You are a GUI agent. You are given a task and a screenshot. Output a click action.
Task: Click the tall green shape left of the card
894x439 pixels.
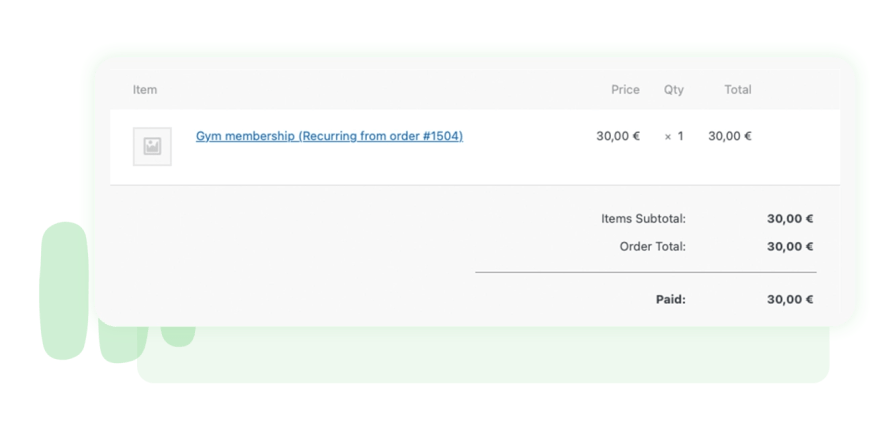[x=64, y=290]
